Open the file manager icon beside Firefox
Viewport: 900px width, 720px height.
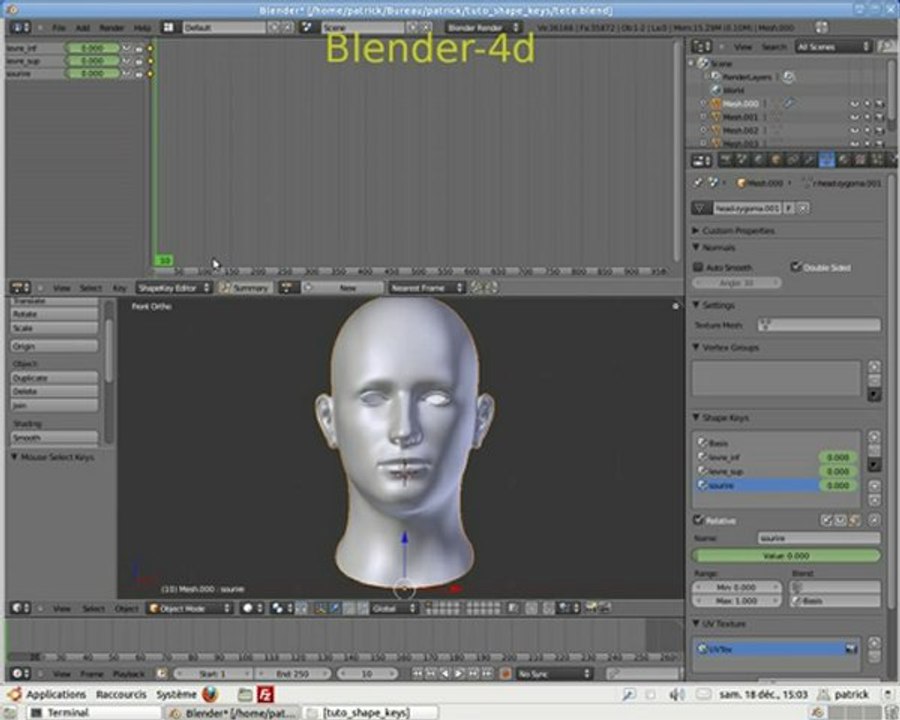(x=245, y=694)
